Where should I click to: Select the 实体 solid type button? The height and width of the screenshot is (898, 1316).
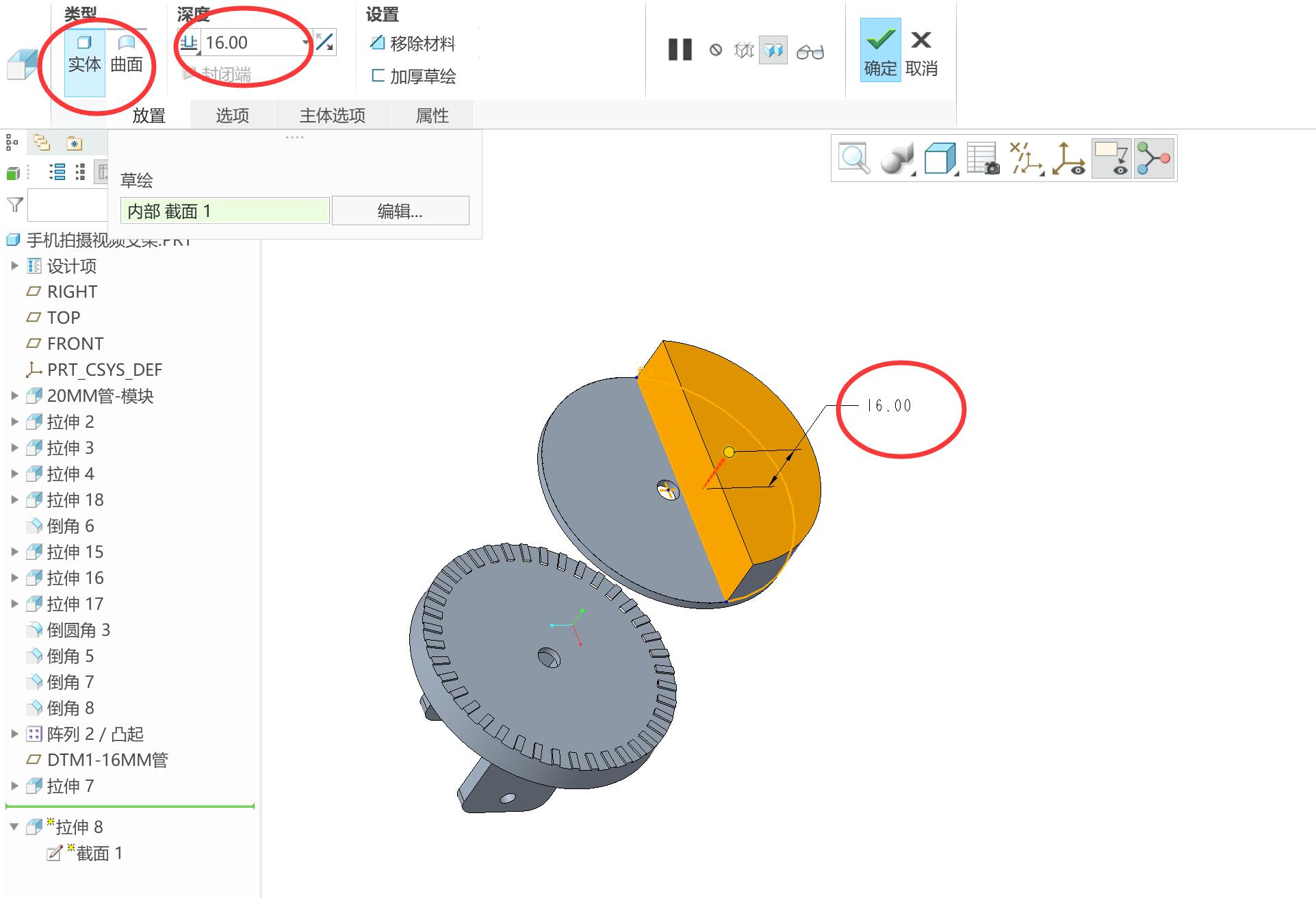pos(84,55)
